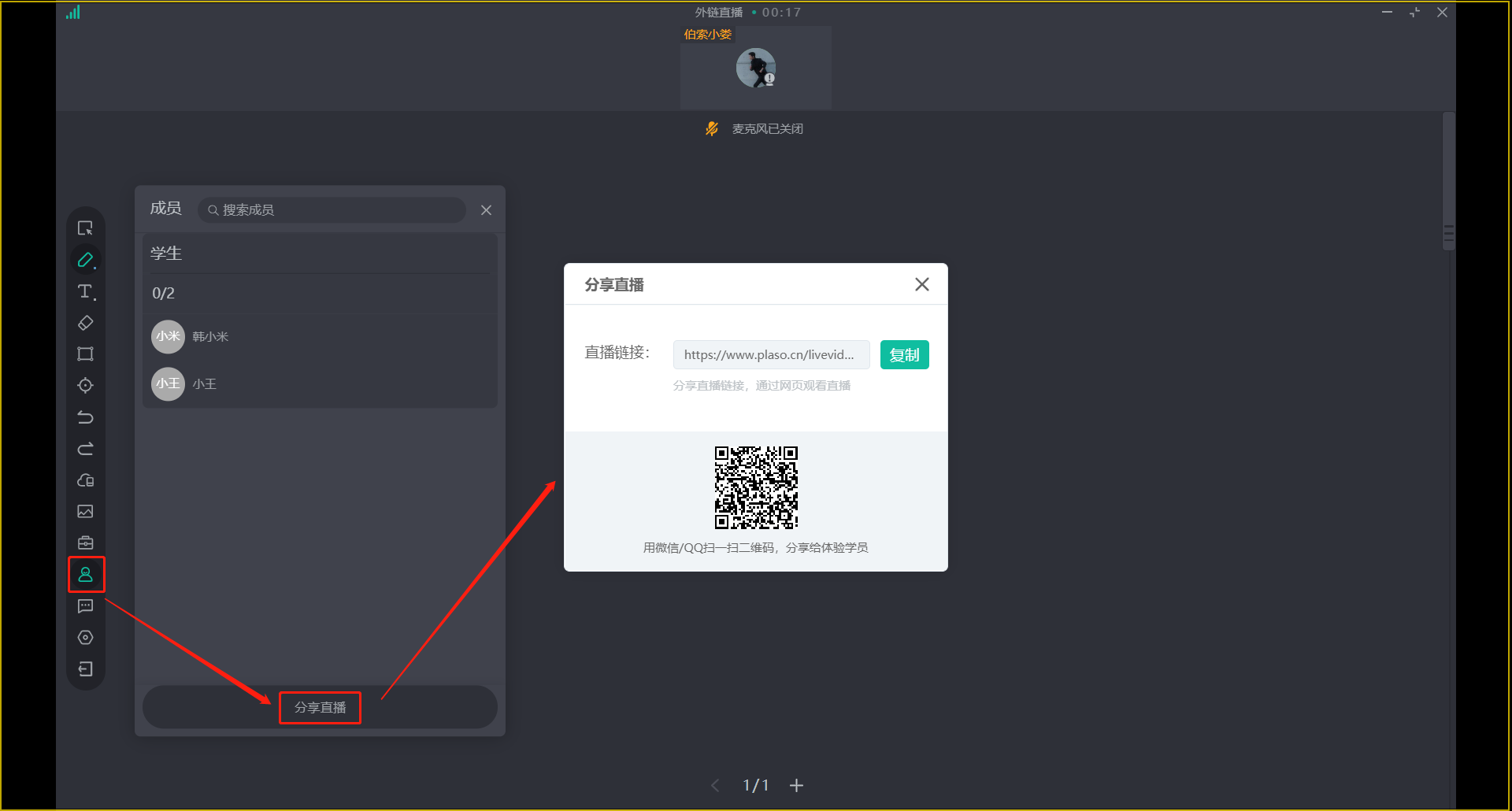Viewport: 1512px width, 811px height.
Task: Click the 麦克风已关闭 status text
Action: pyautogui.click(x=767, y=129)
